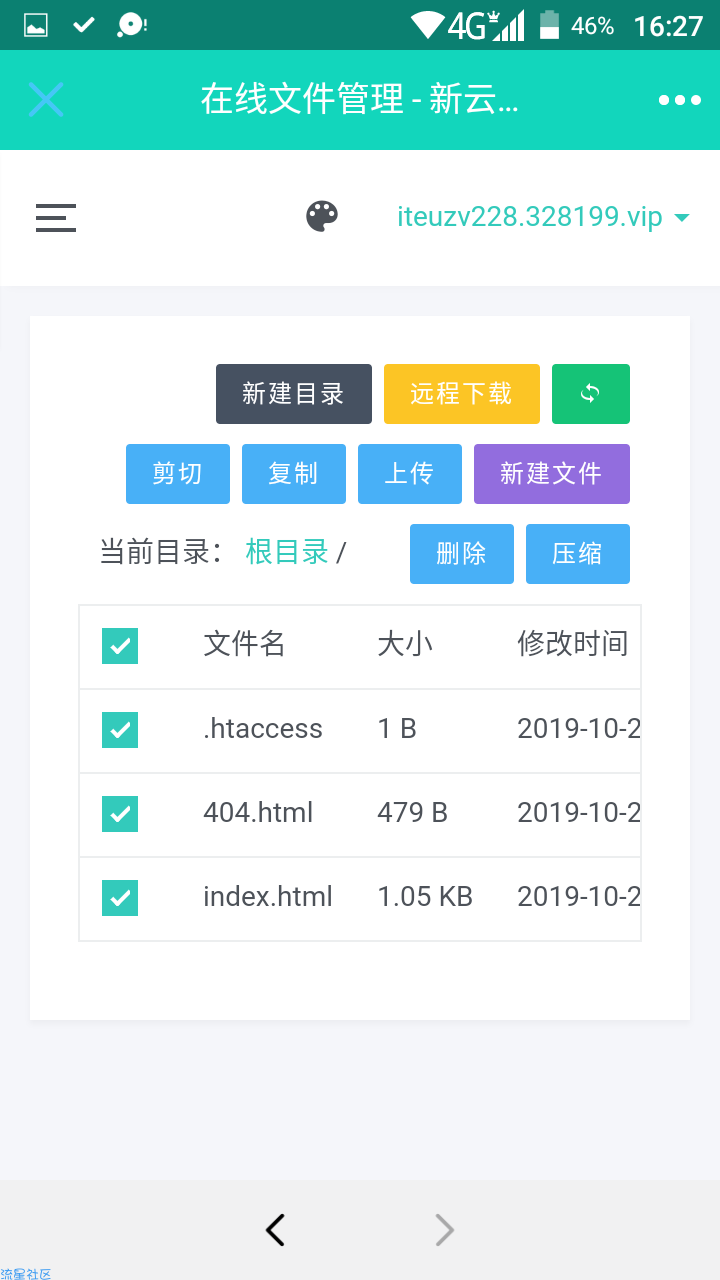This screenshot has width=720, height=1280.
Task: Click the 文件名 column header
Action: tap(245, 644)
